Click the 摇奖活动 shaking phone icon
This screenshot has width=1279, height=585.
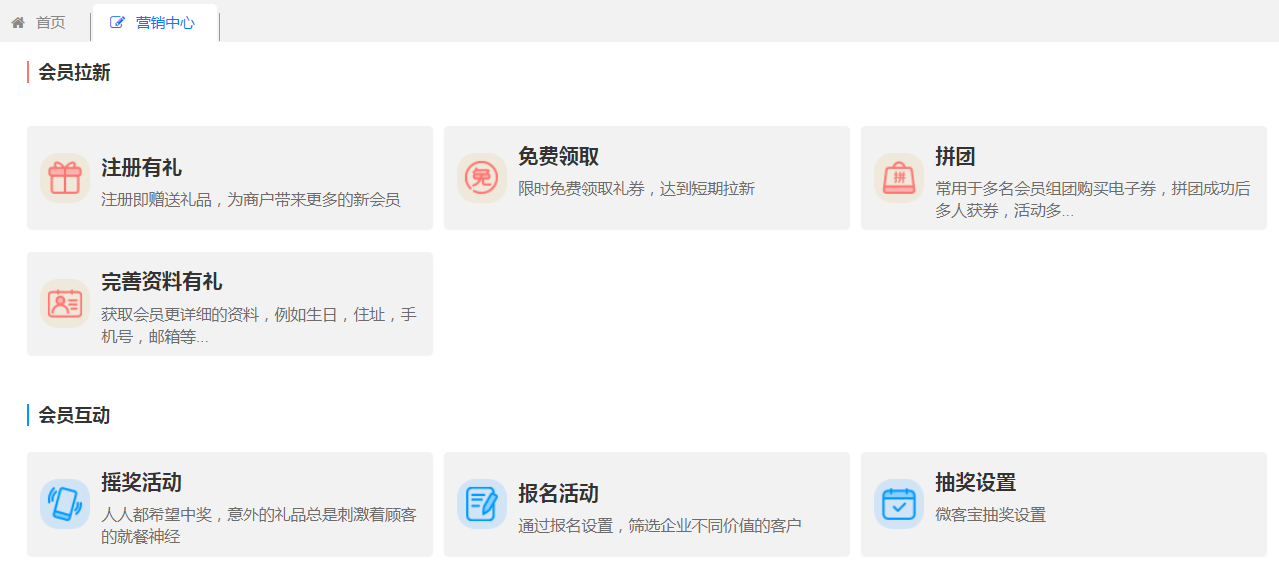(64, 504)
